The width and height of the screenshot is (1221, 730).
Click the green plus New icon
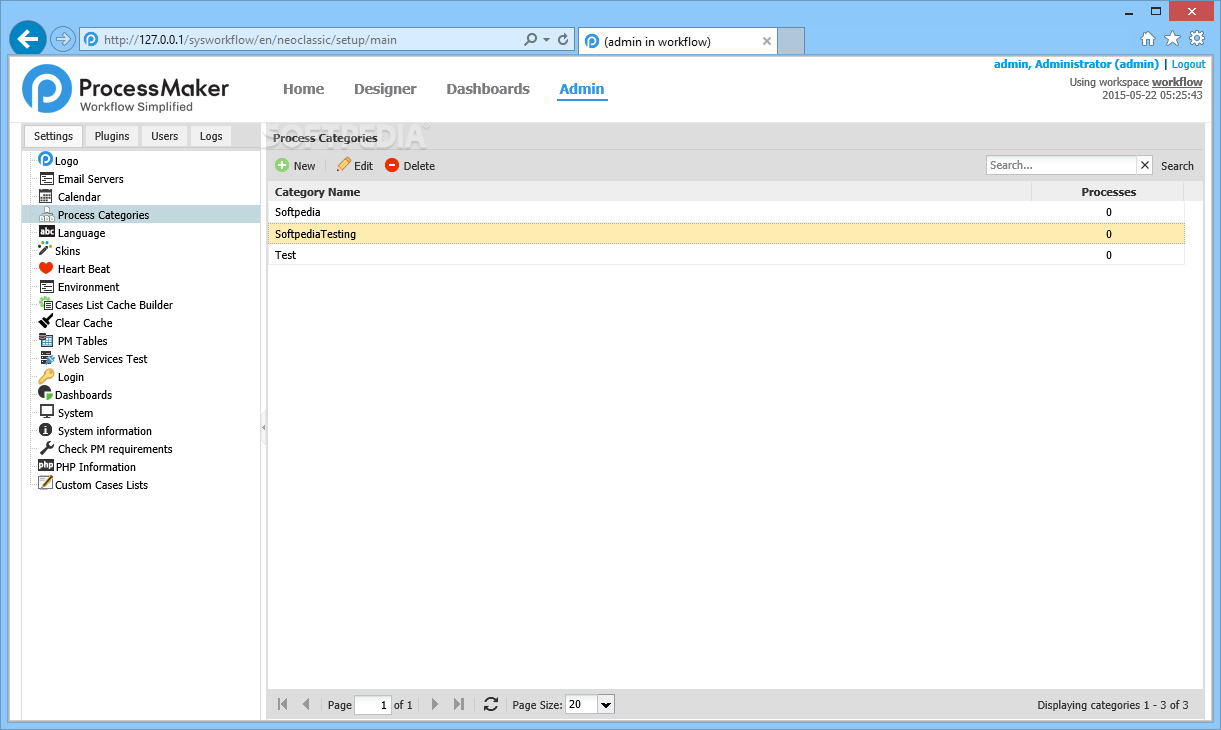tap(282, 166)
